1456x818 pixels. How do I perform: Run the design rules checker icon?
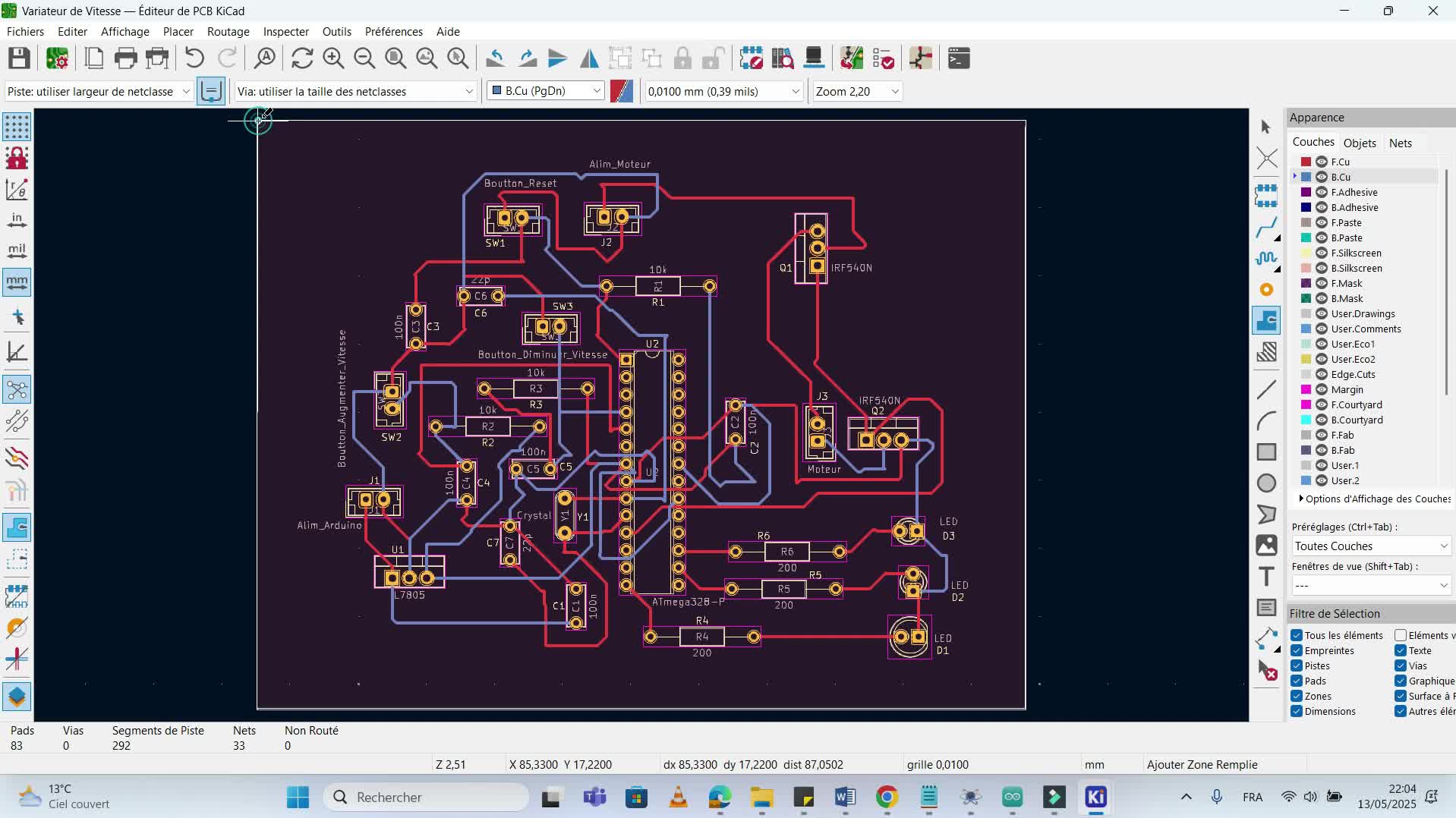tap(884, 58)
